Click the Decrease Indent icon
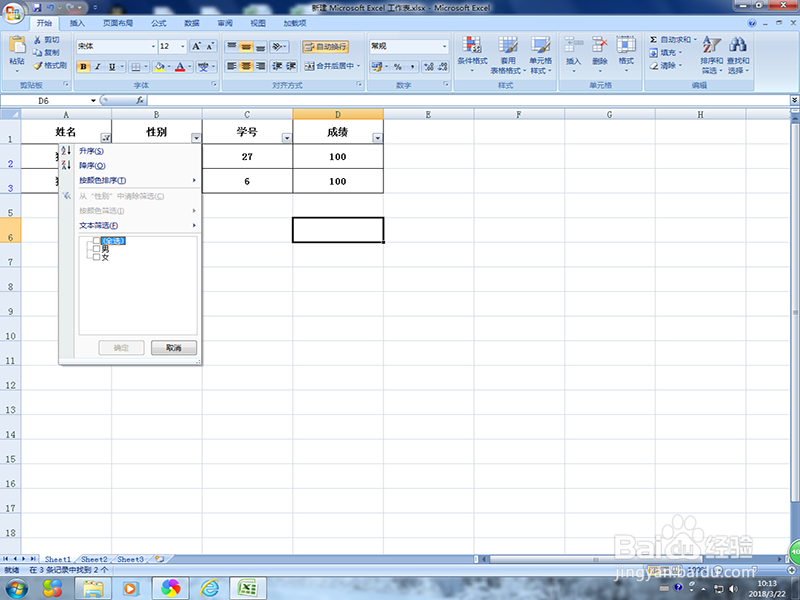The width and height of the screenshot is (800, 600). tap(277, 66)
